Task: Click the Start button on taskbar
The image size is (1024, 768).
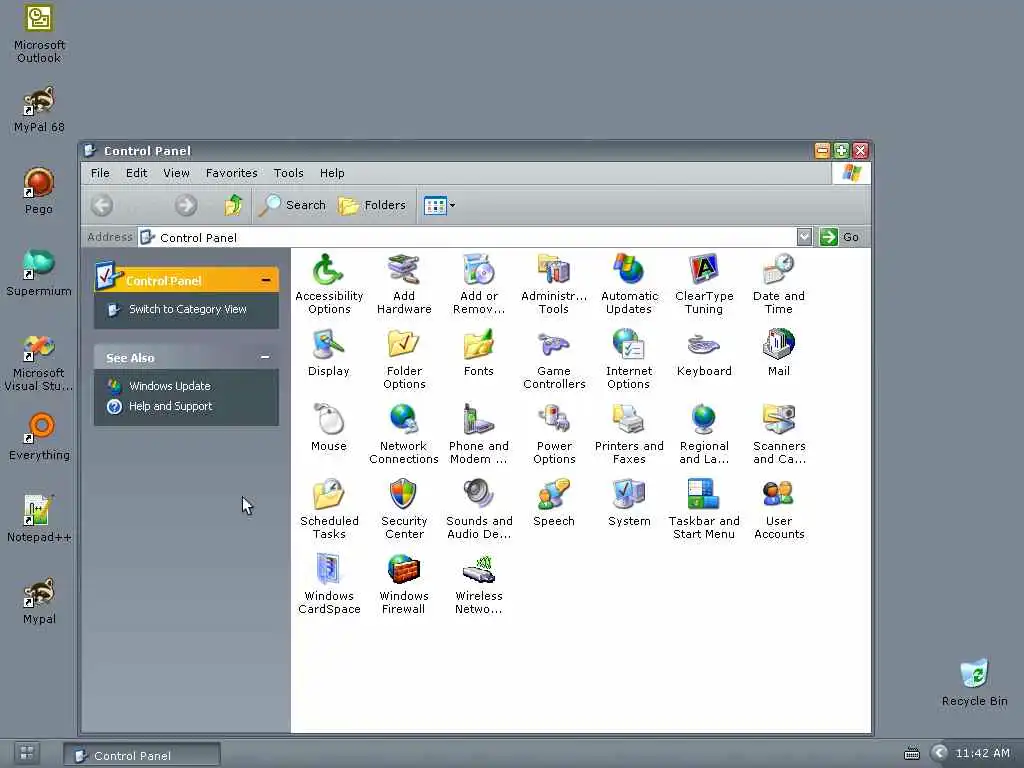Action: coord(27,753)
